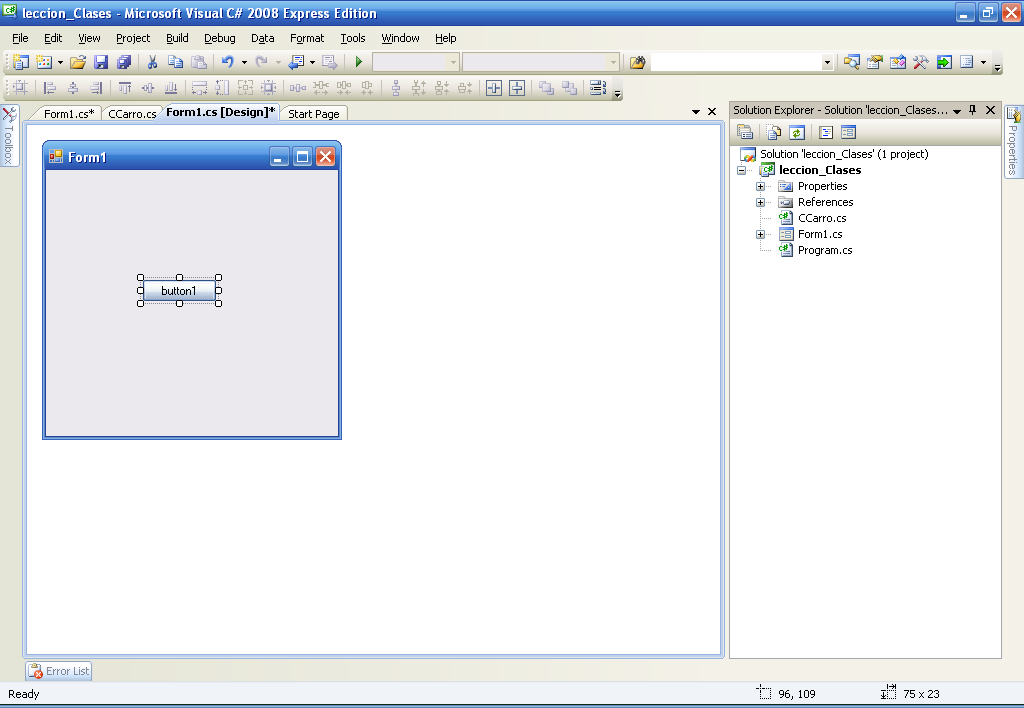
Task: Click the Copy toolbar icon
Action: pos(175,62)
